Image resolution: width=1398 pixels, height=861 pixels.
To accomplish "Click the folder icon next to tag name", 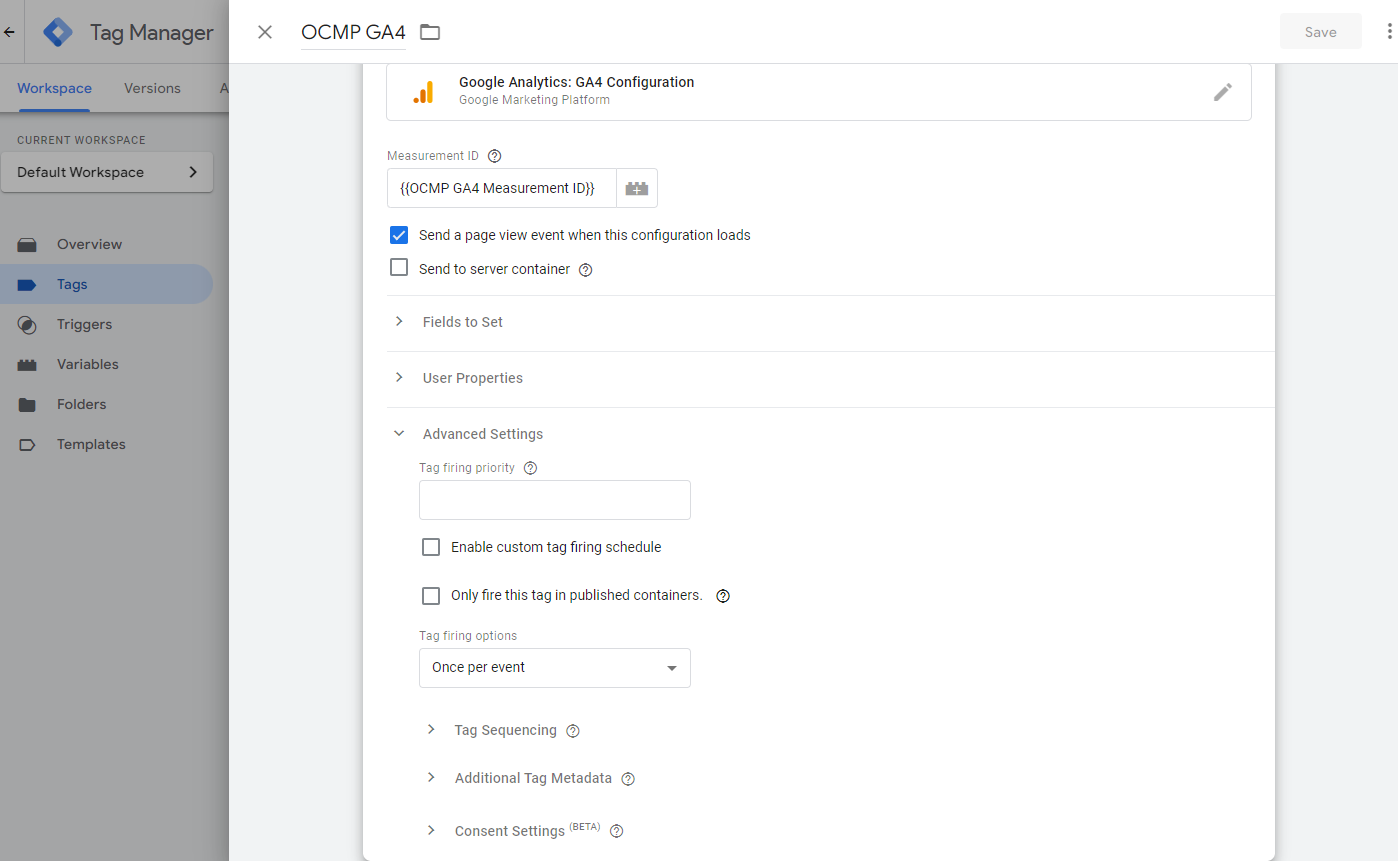I will pyautogui.click(x=430, y=32).
